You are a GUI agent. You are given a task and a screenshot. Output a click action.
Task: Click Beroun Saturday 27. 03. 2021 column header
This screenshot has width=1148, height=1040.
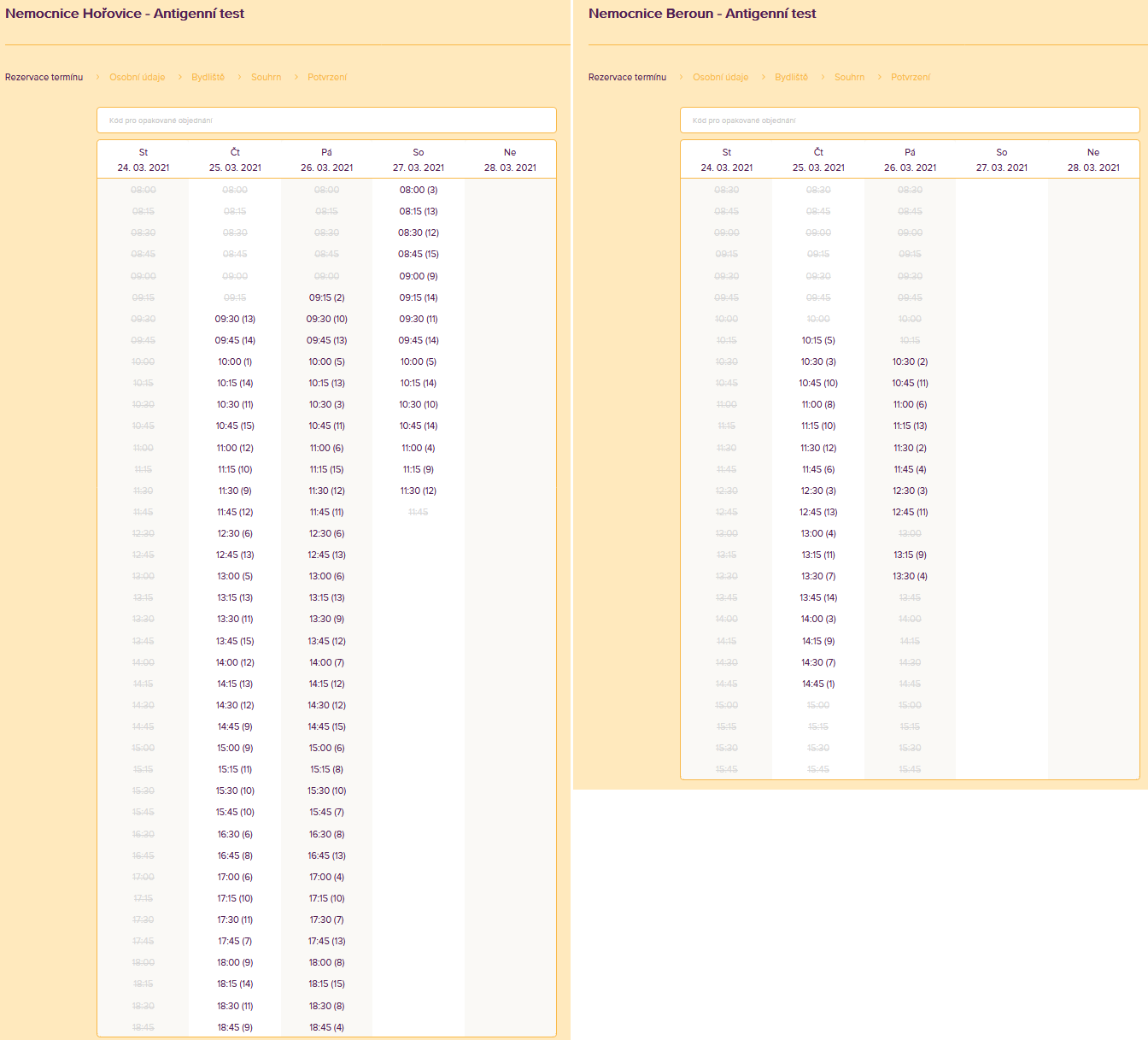click(x=1001, y=160)
